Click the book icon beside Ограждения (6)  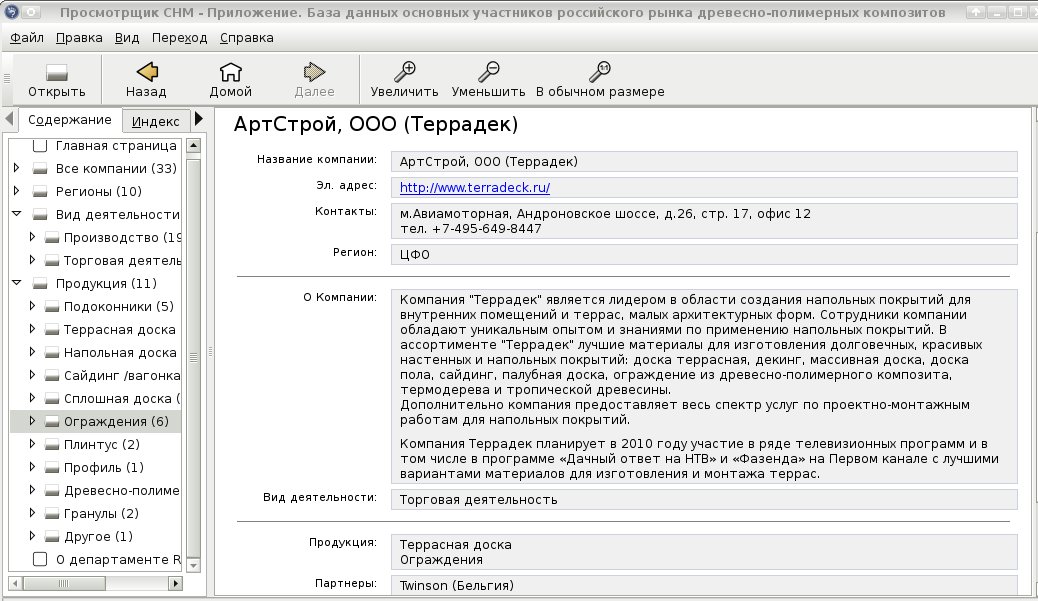click(52, 422)
